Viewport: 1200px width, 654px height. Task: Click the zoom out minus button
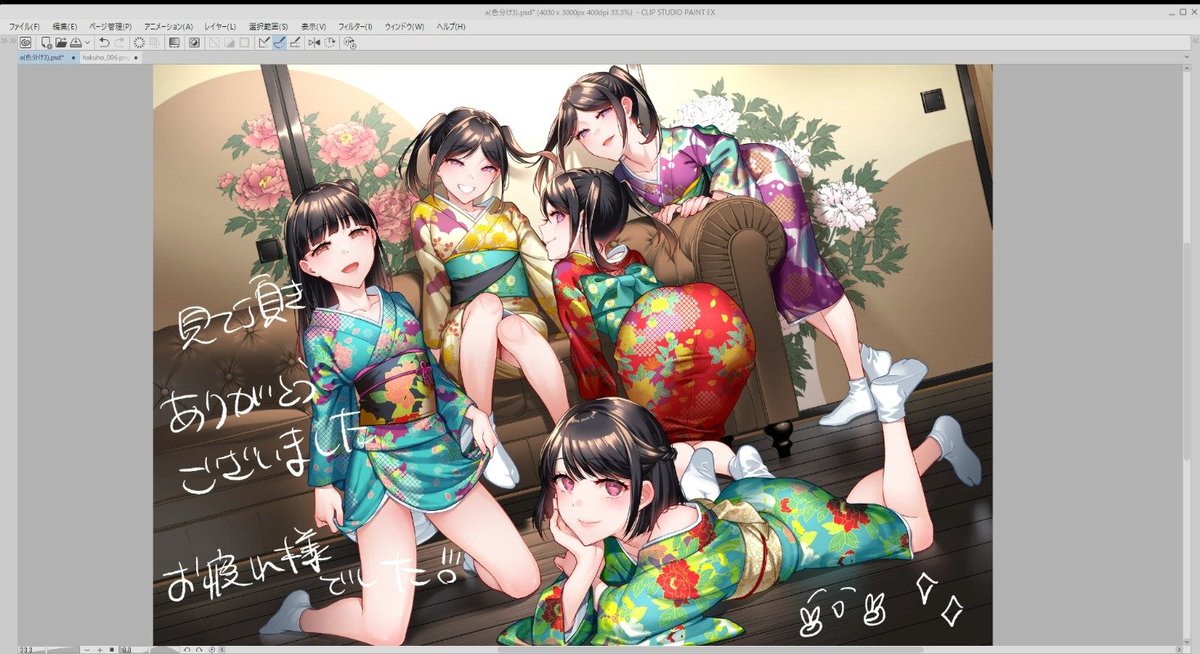pyautogui.click(x=87, y=649)
